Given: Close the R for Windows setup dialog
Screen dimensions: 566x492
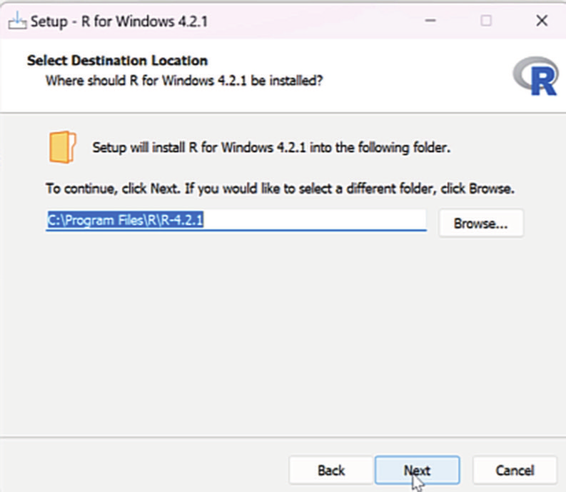Looking at the screenshot, I should [x=541, y=21].
